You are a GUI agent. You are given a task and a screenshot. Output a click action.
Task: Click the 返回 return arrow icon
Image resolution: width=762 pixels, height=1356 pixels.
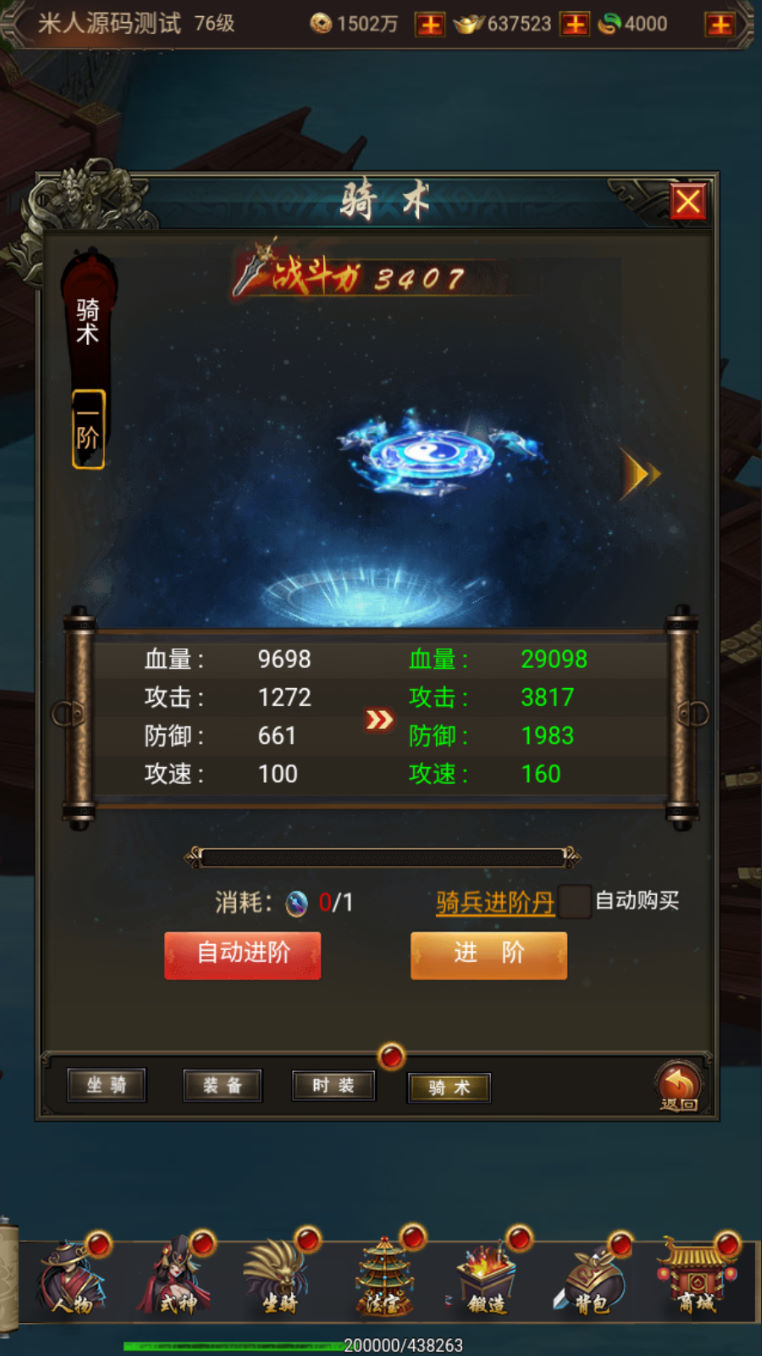click(x=678, y=1087)
